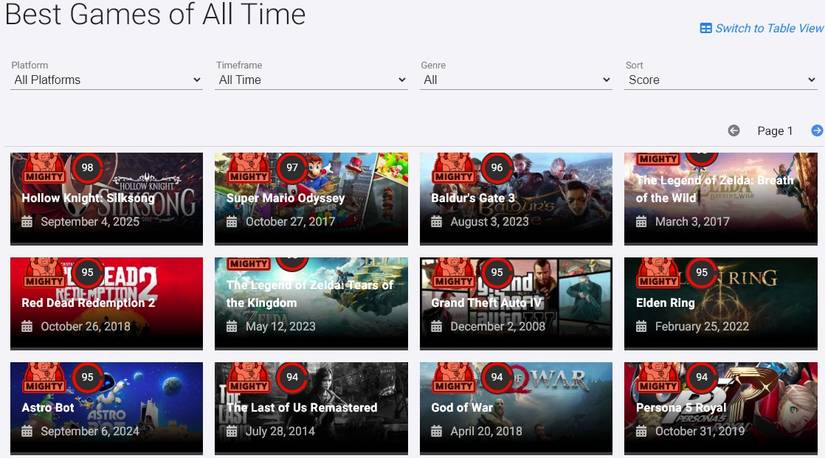This screenshot has height=458, width=825.
Task: Open the Persona 5 Royal card
Action: (x=720, y=408)
